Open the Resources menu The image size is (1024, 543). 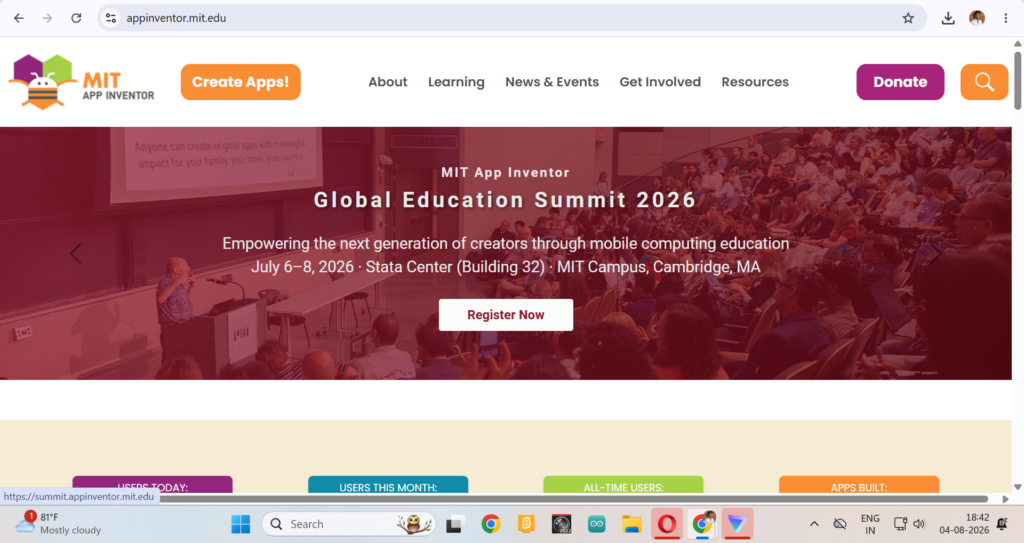755,82
